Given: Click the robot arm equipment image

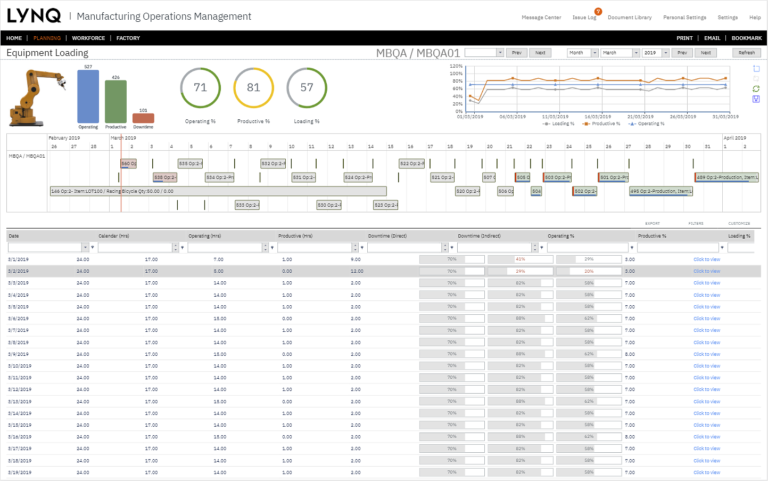Looking at the screenshot, I should point(37,98).
